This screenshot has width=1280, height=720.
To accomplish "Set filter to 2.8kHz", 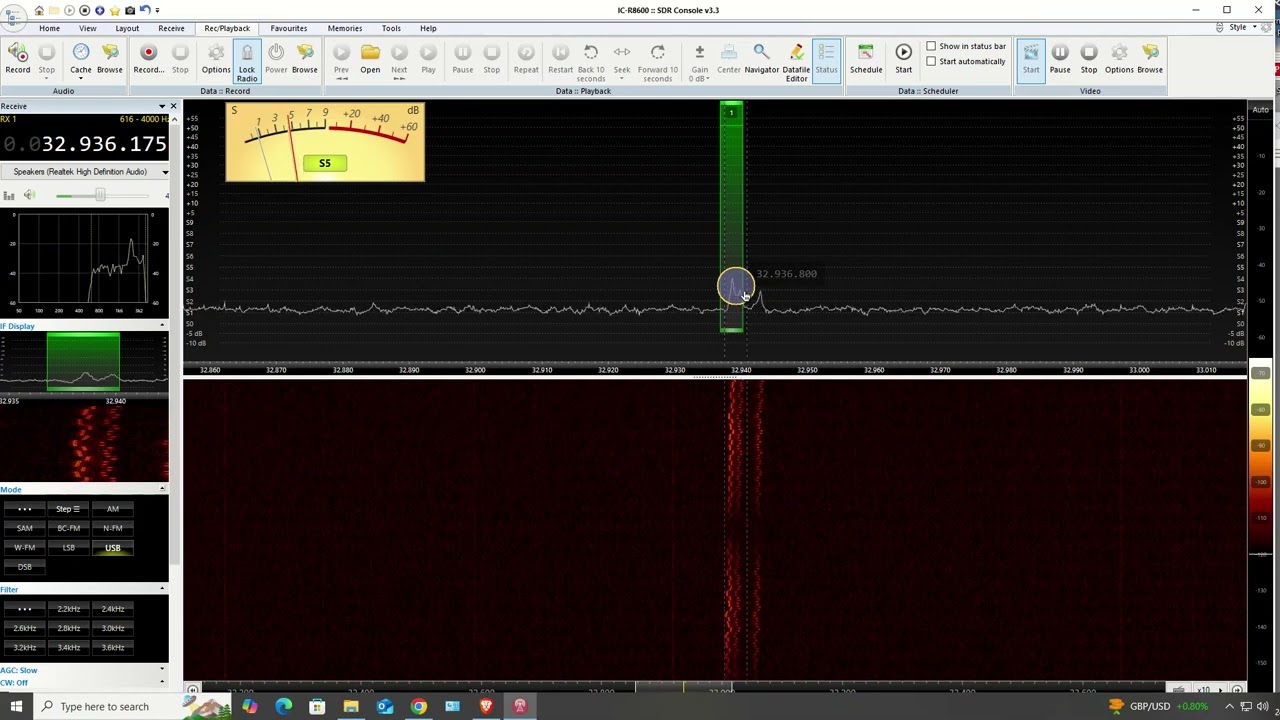I will pos(69,628).
